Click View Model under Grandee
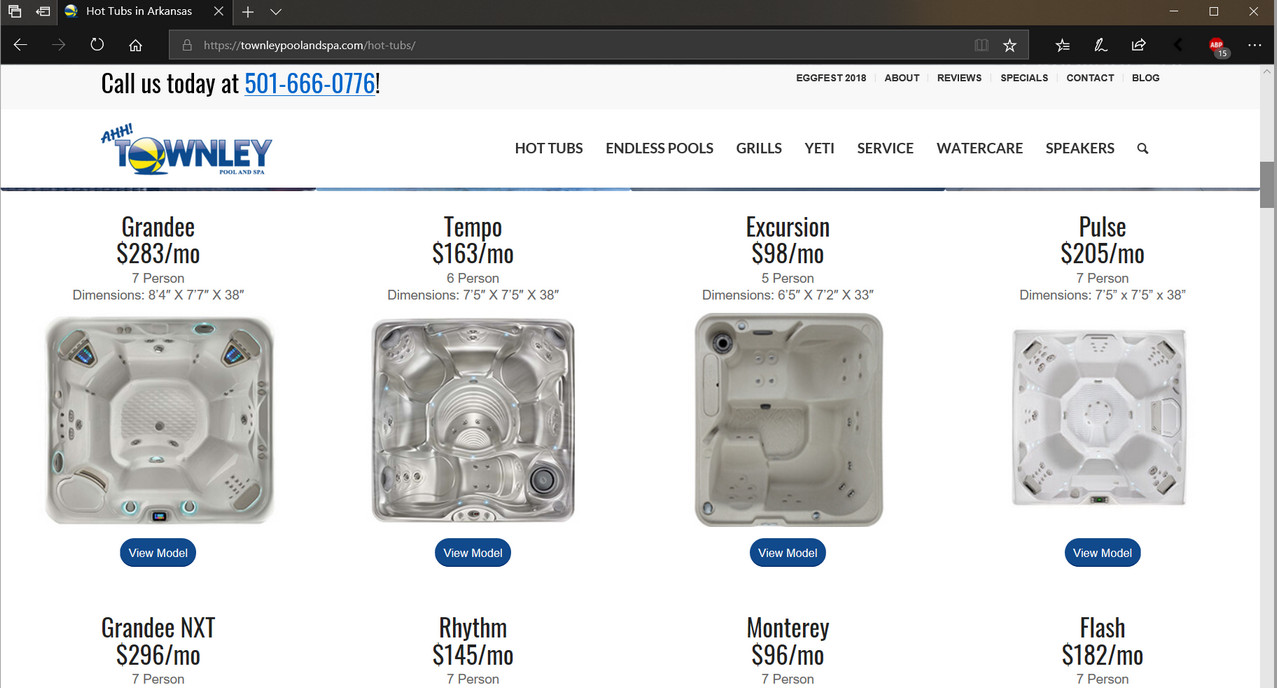Screen dimensions: 1277x688 click(x=158, y=553)
